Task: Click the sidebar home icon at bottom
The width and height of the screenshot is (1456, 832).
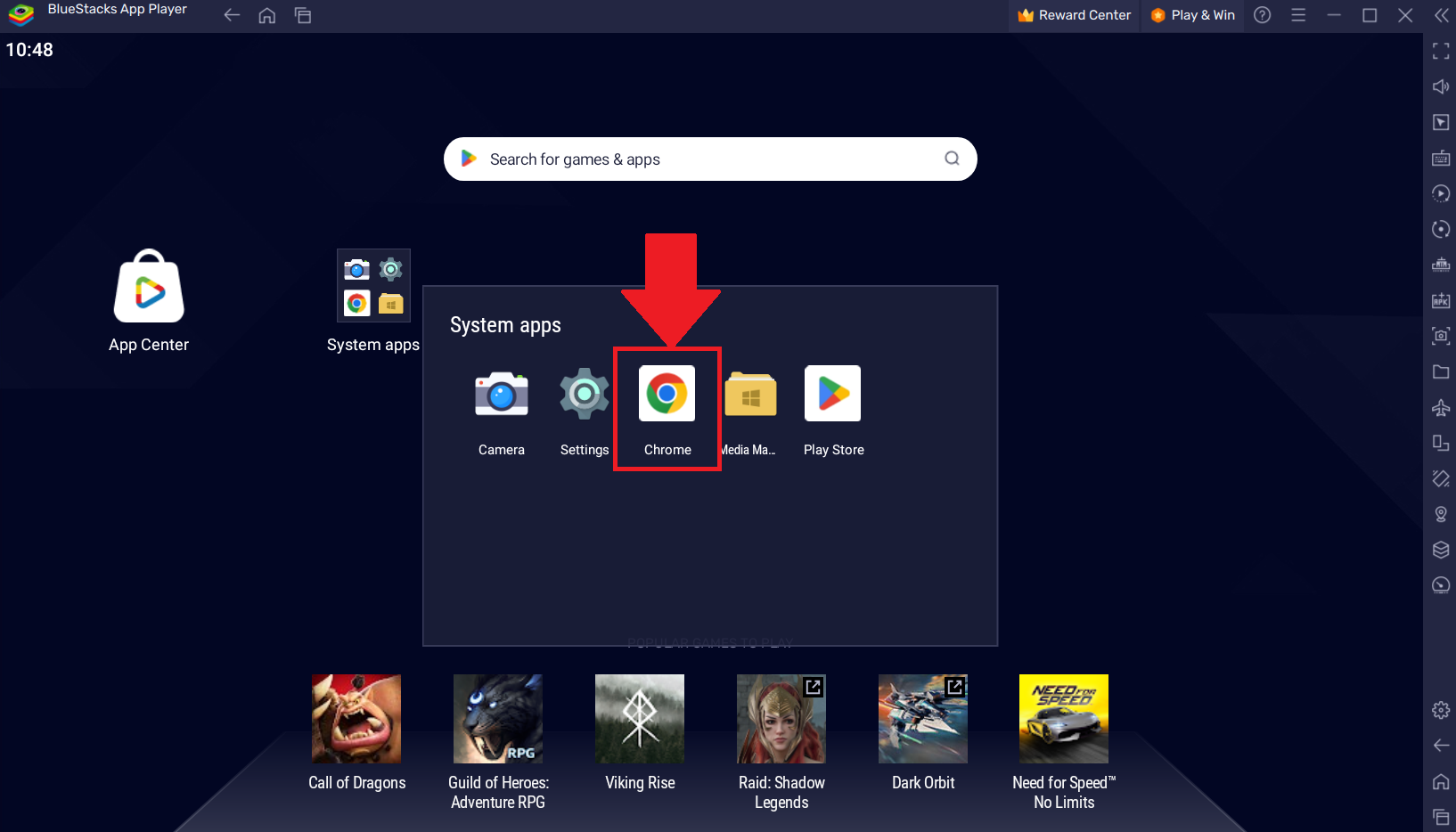Action: click(1441, 781)
